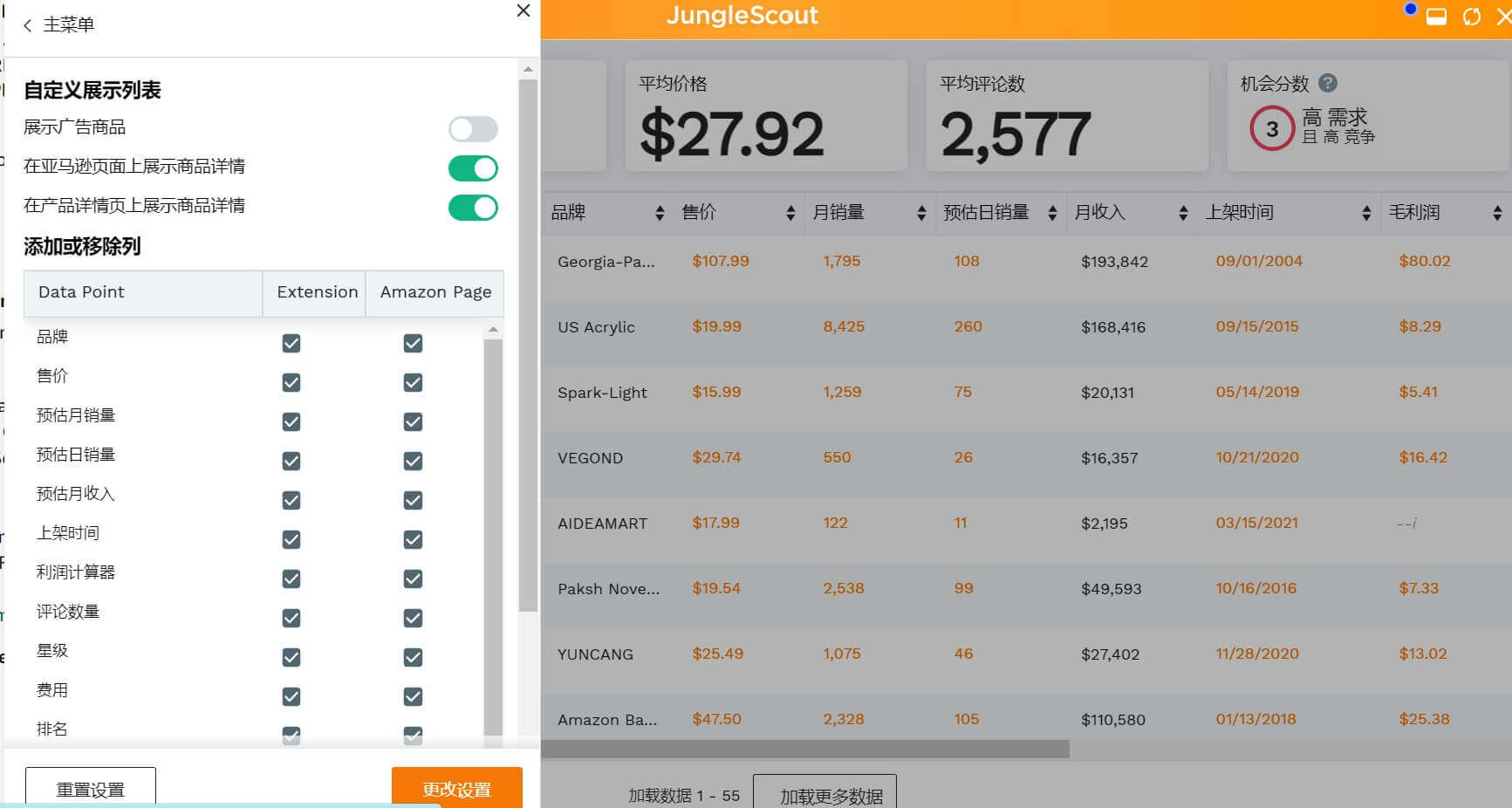Uncheck 预估月收入 Extension checkbox
The width and height of the screenshot is (1512, 808).
click(x=291, y=501)
